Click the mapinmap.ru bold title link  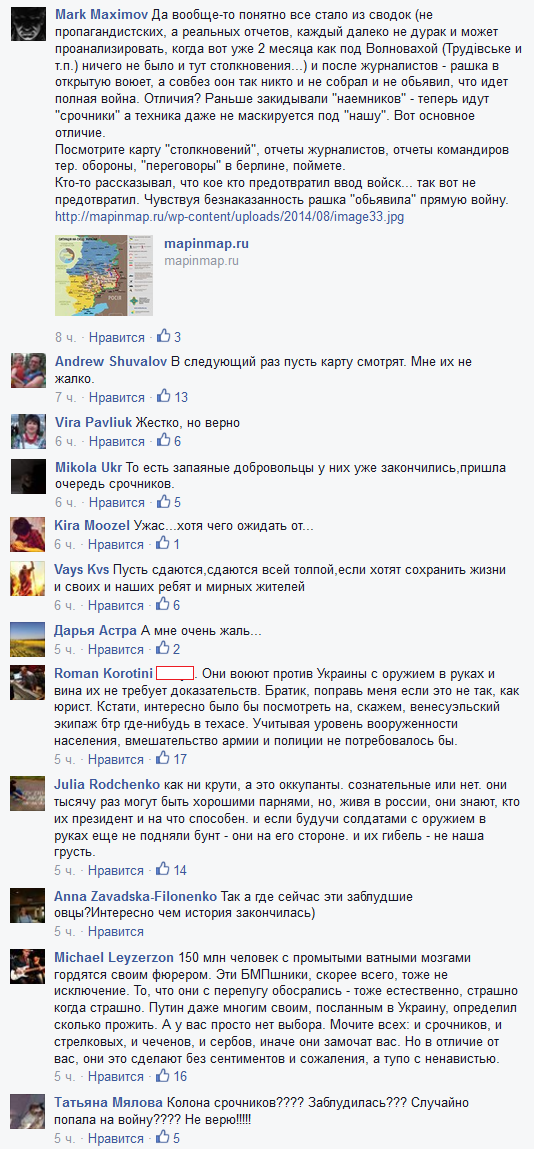coord(206,244)
